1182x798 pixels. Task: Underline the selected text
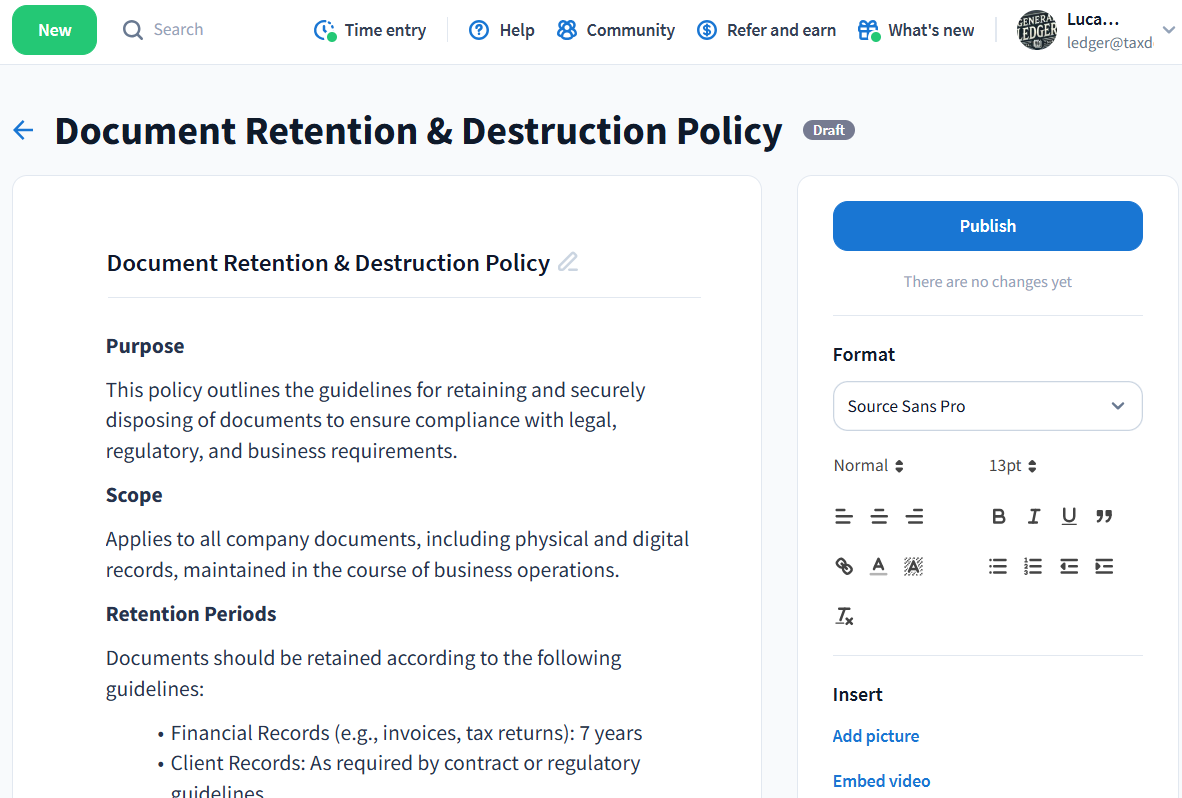click(1069, 516)
